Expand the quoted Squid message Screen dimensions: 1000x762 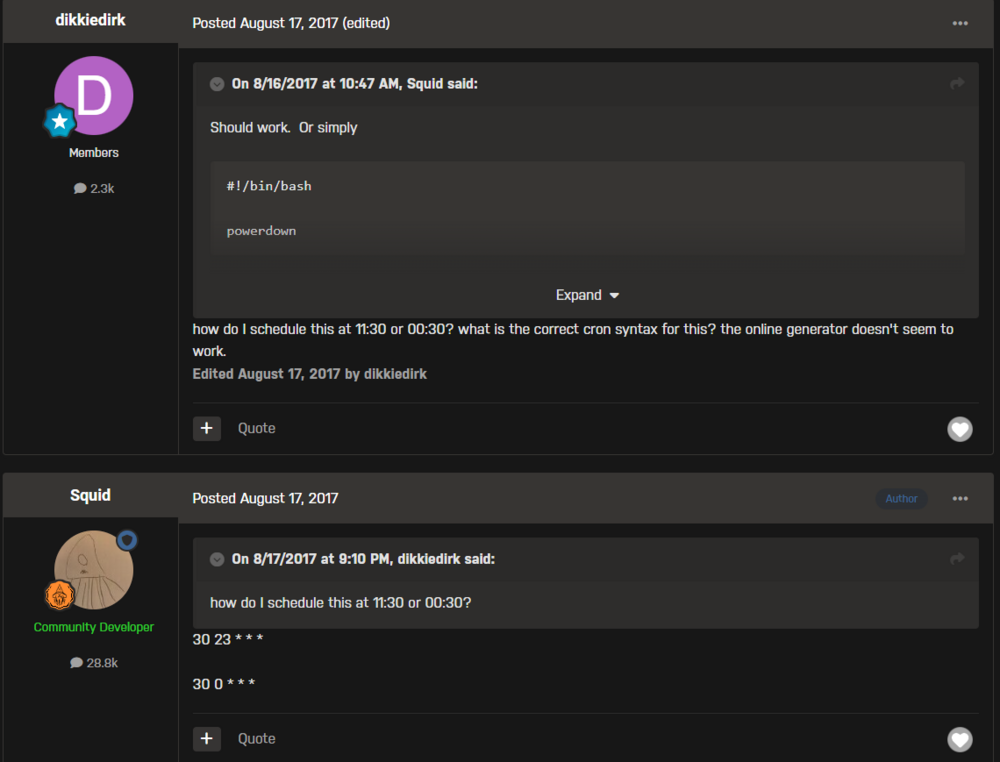(x=587, y=295)
